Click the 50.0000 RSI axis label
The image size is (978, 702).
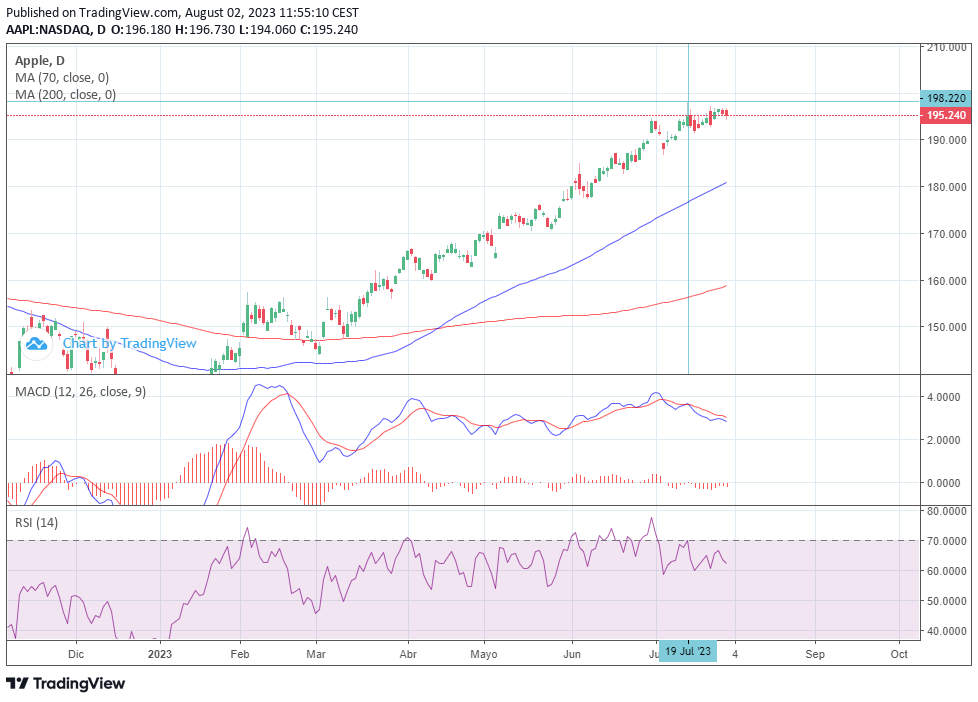(947, 601)
